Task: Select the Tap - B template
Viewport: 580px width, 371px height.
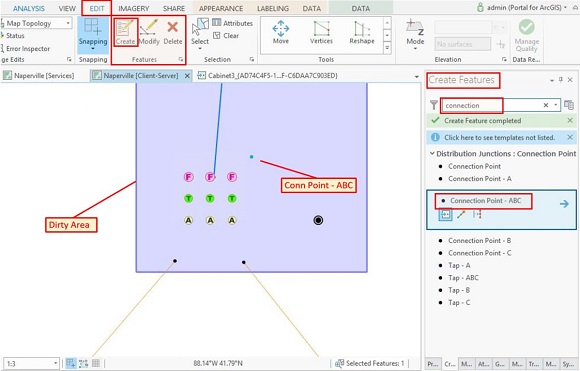Action: click(459, 290)
